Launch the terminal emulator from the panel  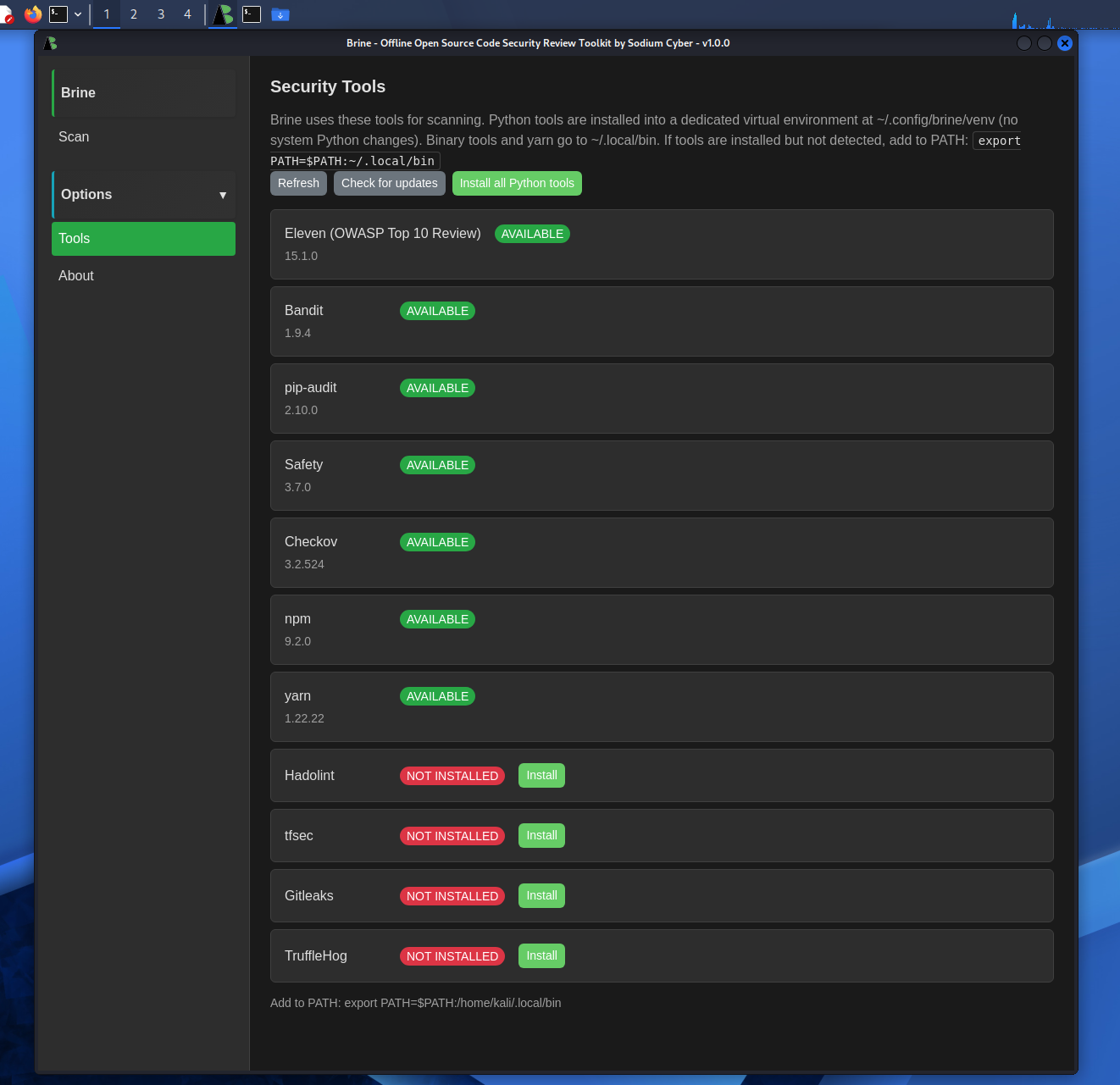[58, 14]
